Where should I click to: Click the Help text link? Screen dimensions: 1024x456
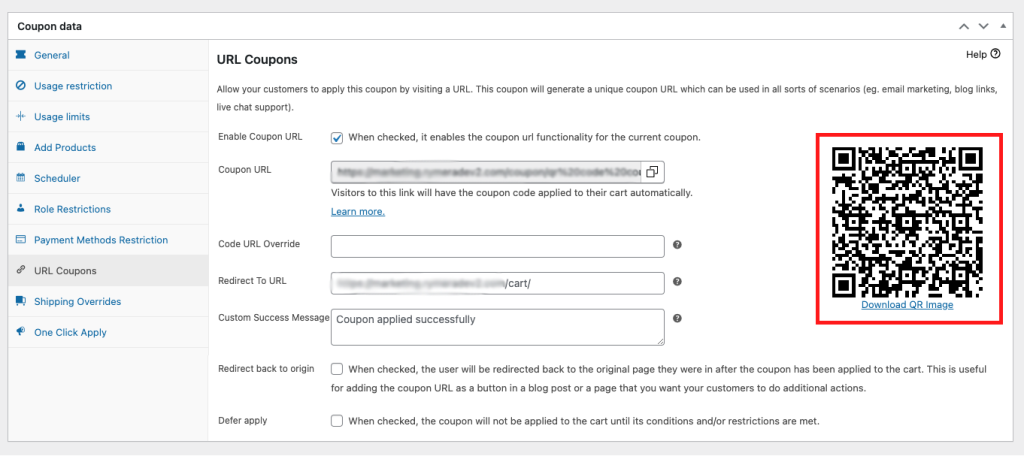[976, 55]
